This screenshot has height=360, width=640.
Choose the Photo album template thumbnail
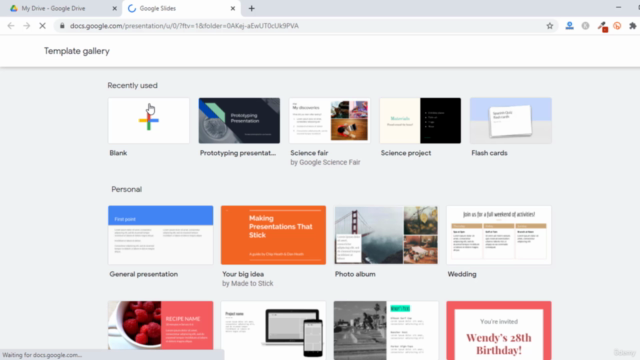pyautogui.click(x=386, y=235)
